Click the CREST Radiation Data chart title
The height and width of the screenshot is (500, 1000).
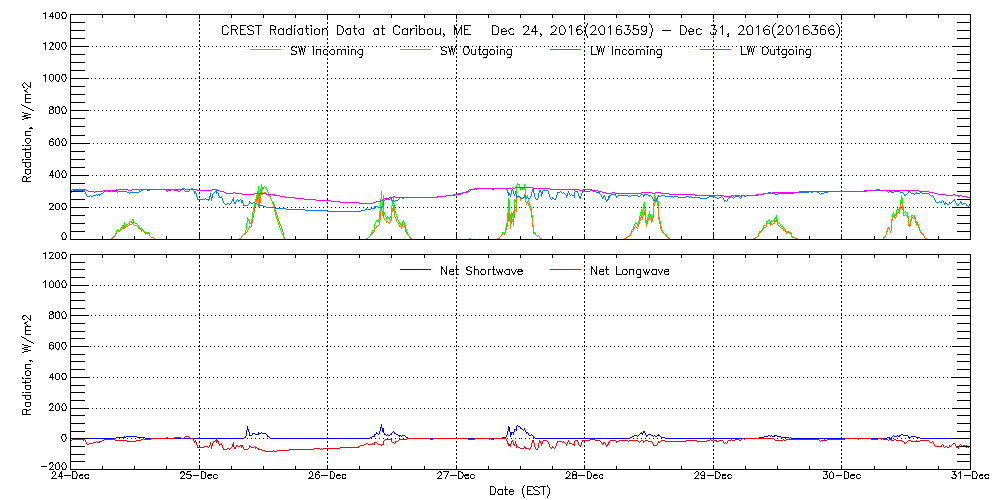(x=530, y=31)
